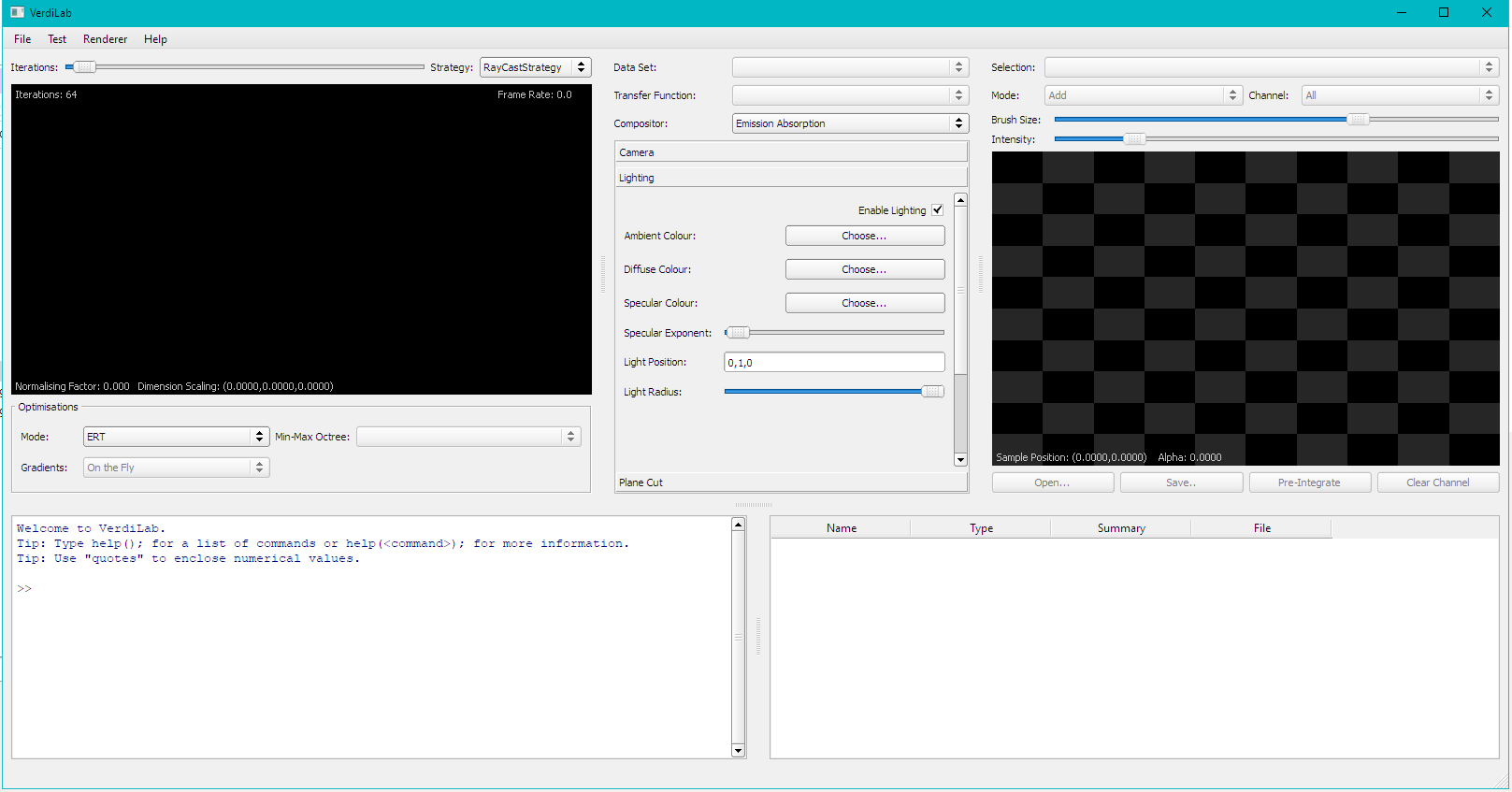
Task: Click the VerdiLab app icon in title bar
Action: (17, 12)
